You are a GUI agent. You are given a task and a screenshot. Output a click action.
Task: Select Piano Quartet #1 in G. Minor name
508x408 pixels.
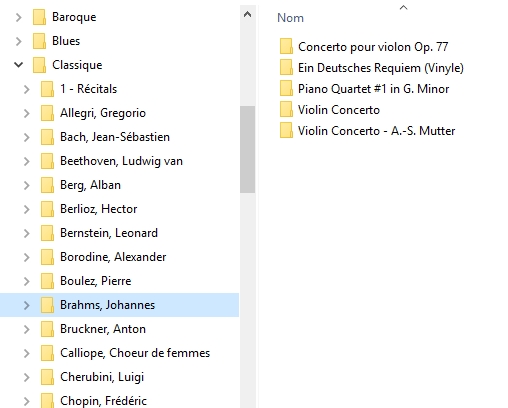(373, 89)
